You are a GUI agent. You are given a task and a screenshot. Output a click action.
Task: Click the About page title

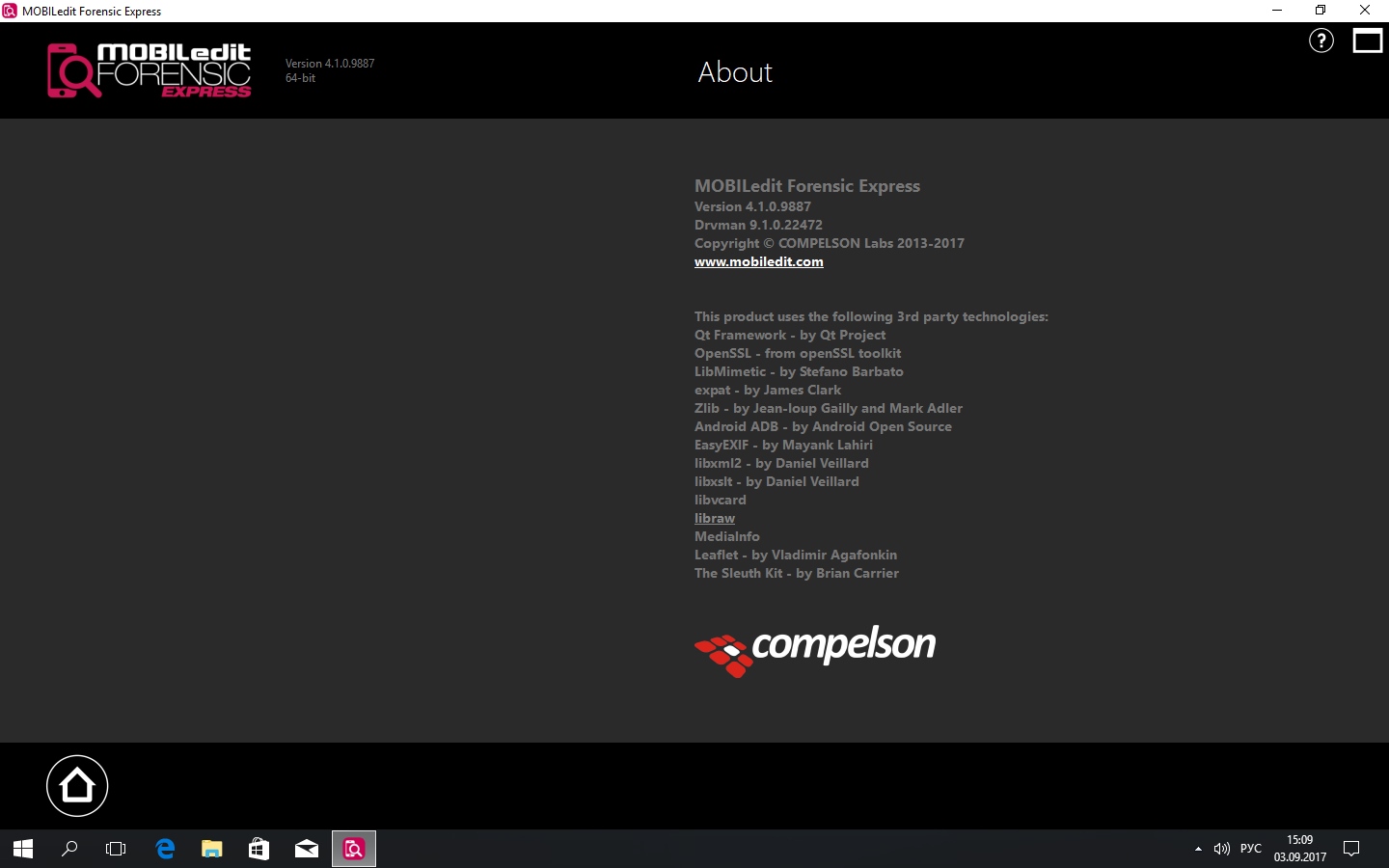pyautogui.click(x=735, y=72)
